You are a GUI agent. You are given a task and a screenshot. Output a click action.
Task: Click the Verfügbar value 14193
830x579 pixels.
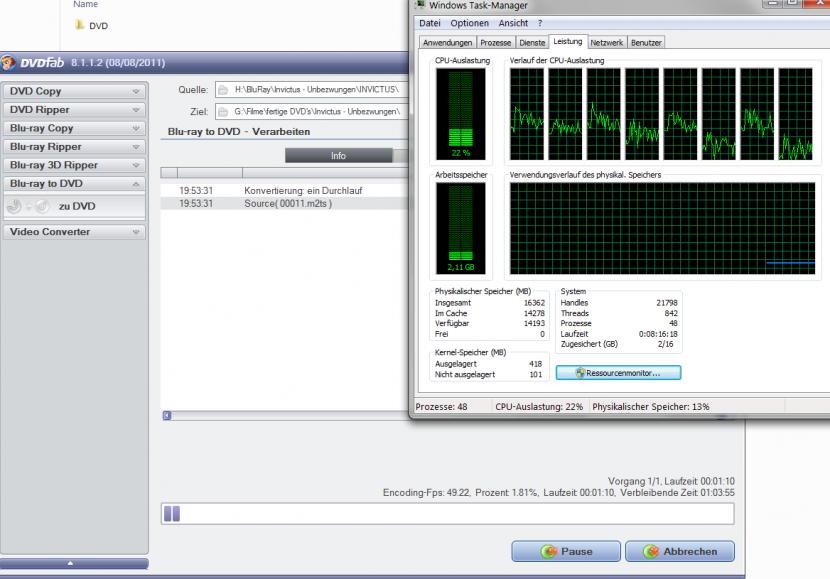tap(534, 323)
